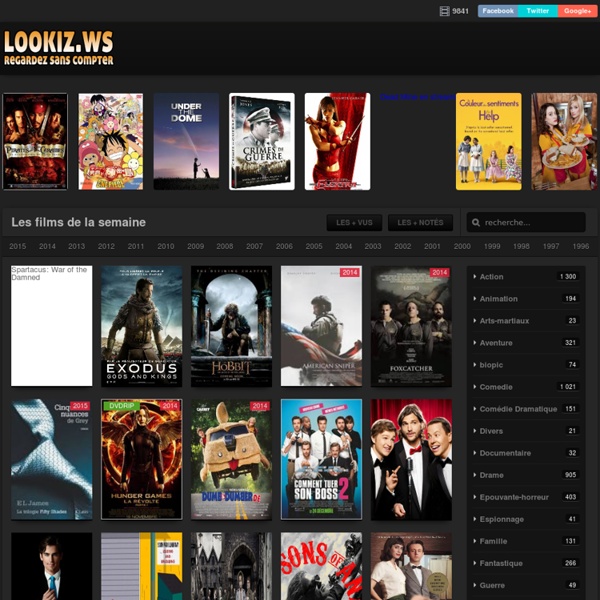Open the Famille genre category

(526, 541)
